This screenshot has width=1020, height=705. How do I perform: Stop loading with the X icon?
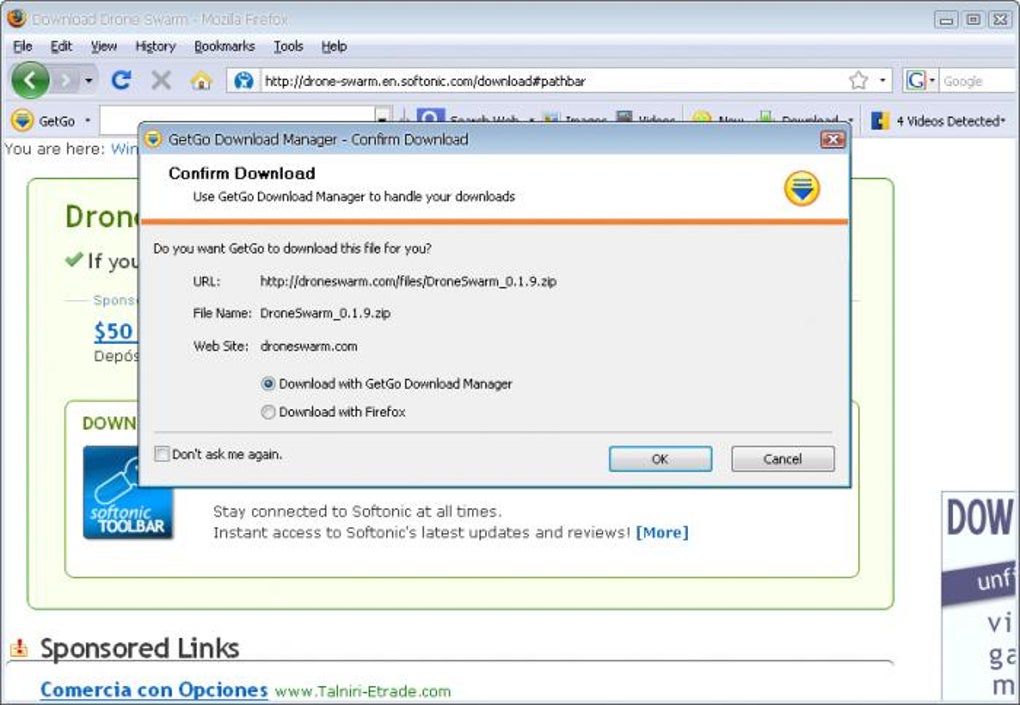pos(161,81)
